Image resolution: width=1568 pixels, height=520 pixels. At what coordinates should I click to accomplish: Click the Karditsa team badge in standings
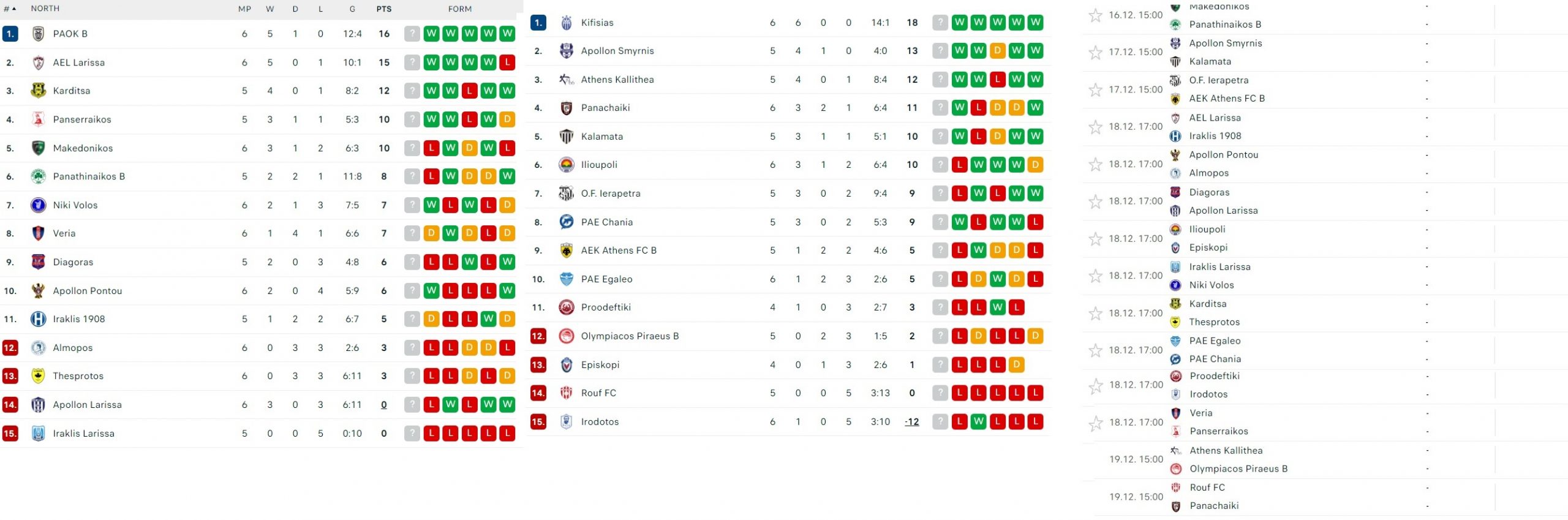[38, 91]
